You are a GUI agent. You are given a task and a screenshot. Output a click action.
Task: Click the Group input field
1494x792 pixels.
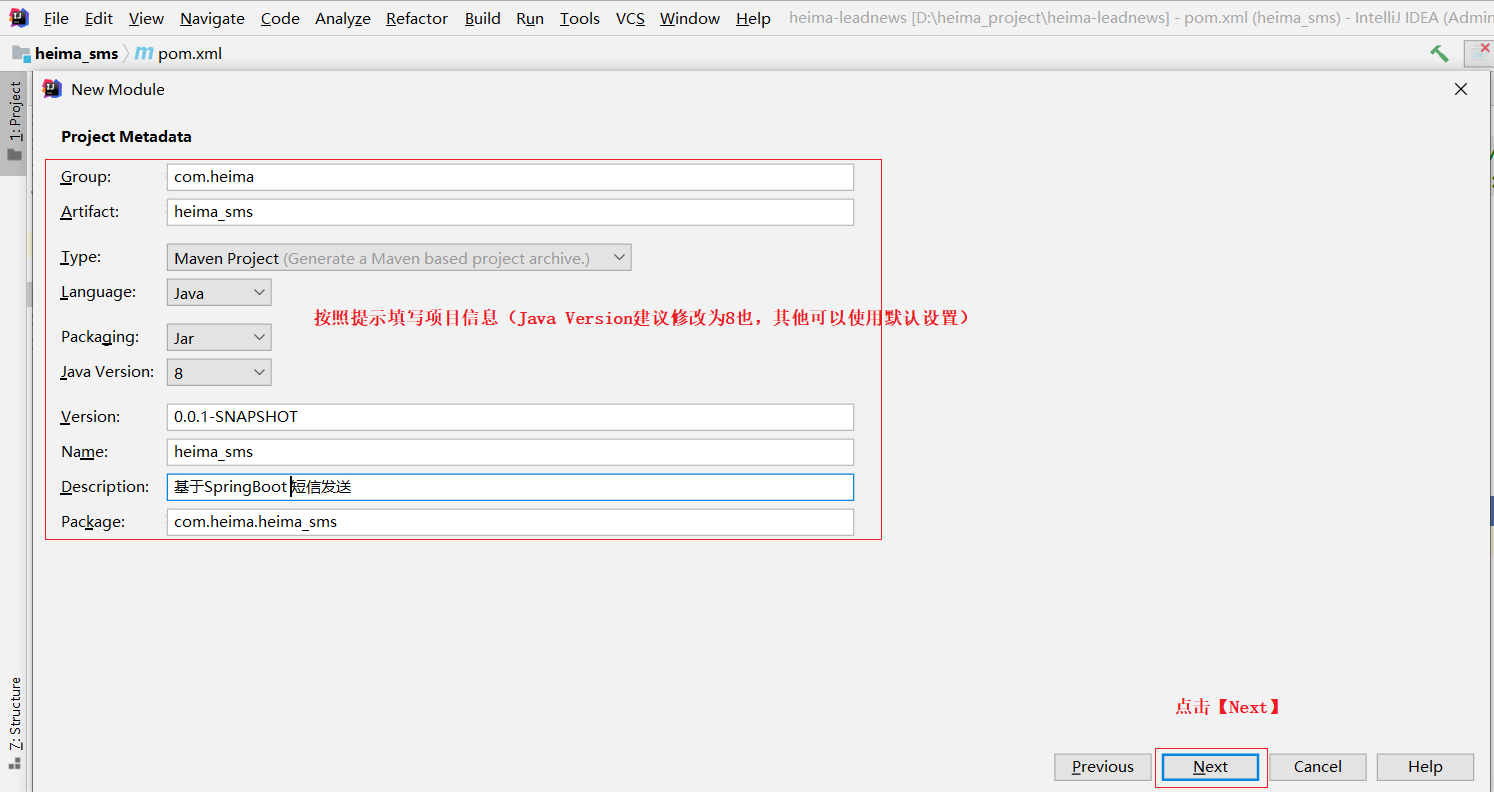click(510, 177)
